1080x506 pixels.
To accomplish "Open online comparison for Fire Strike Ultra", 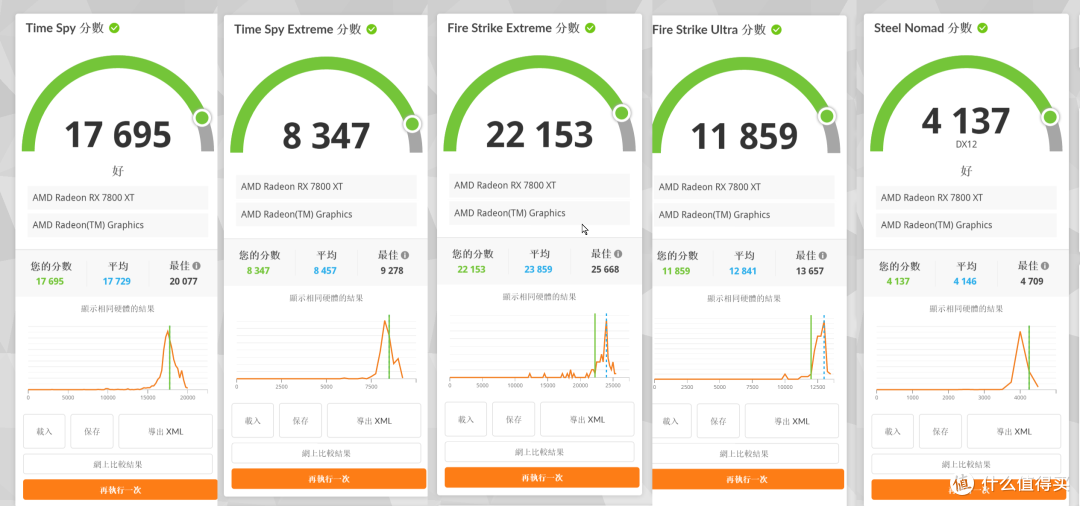I will [x=745, y=453].
